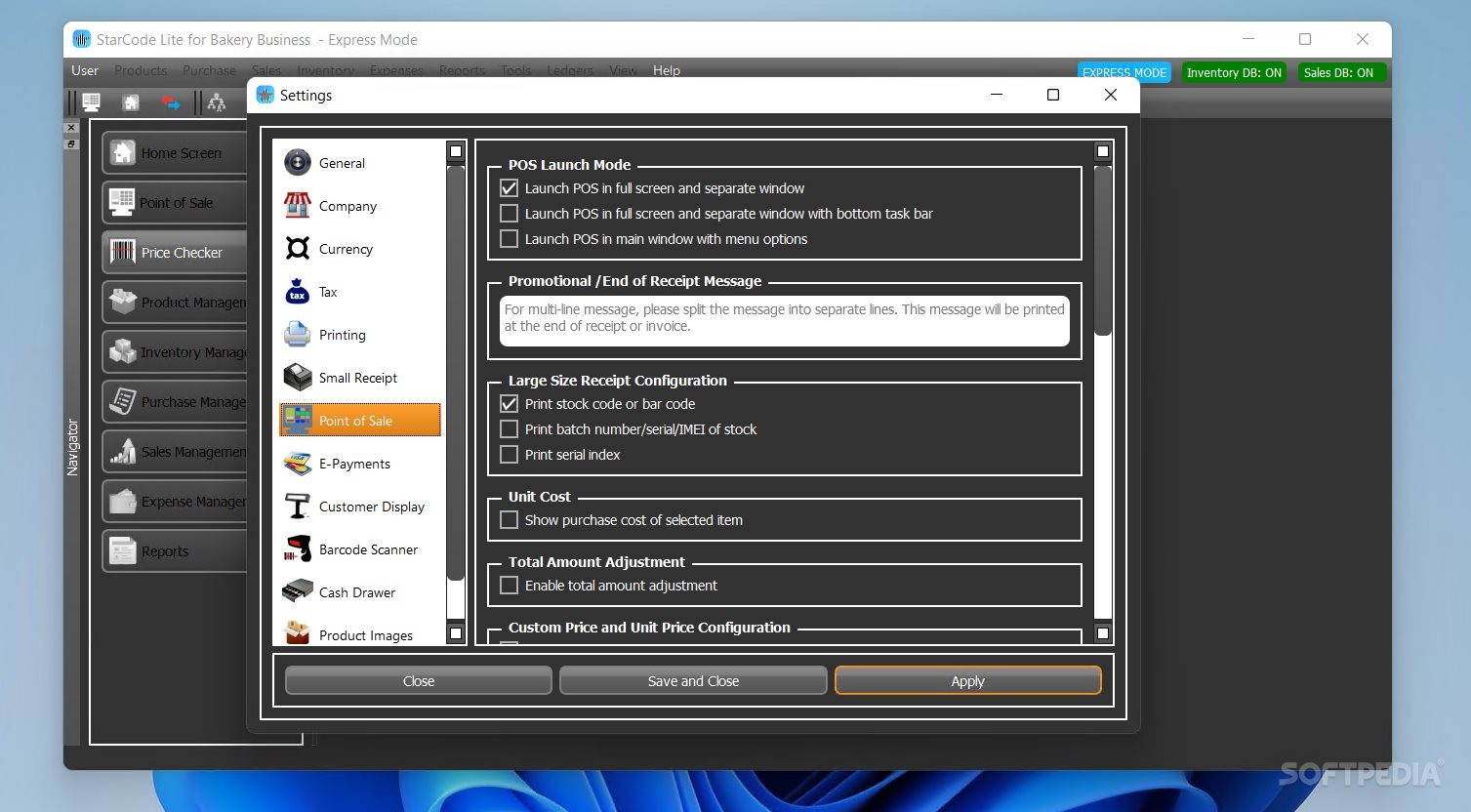Select the Point of Sale settings icon
The width and height of the screenshot is (1471, 812).
pos(298,421)
